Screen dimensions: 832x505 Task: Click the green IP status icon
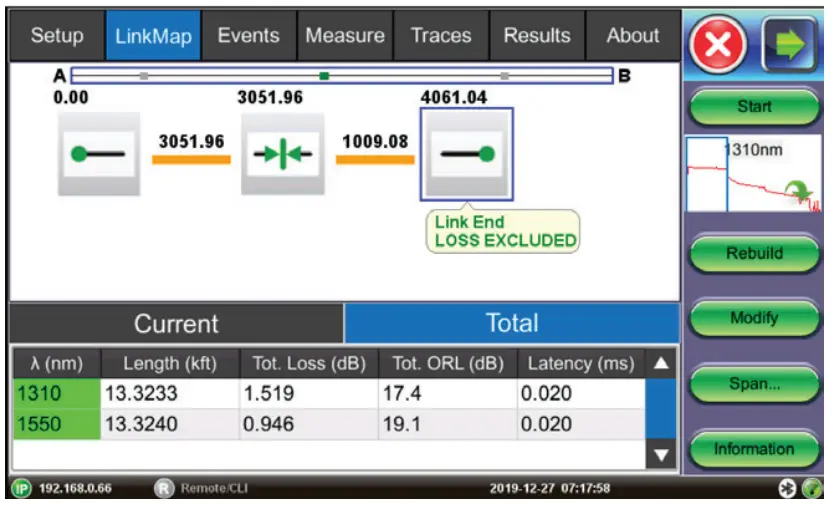[22, 488]
